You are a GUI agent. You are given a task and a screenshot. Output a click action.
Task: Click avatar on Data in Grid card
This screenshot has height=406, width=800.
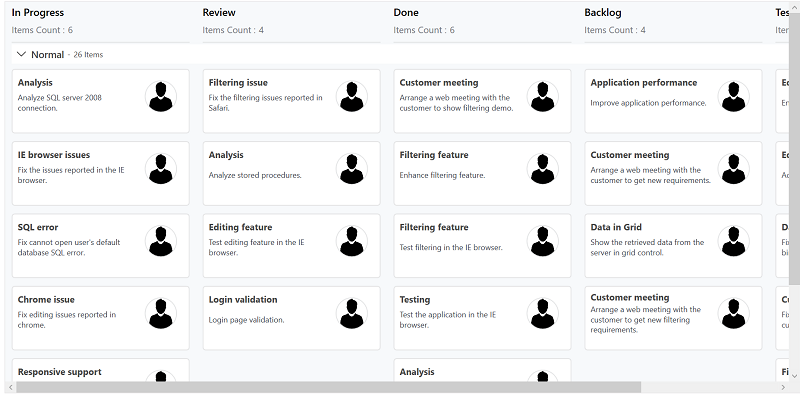point(733,241)
